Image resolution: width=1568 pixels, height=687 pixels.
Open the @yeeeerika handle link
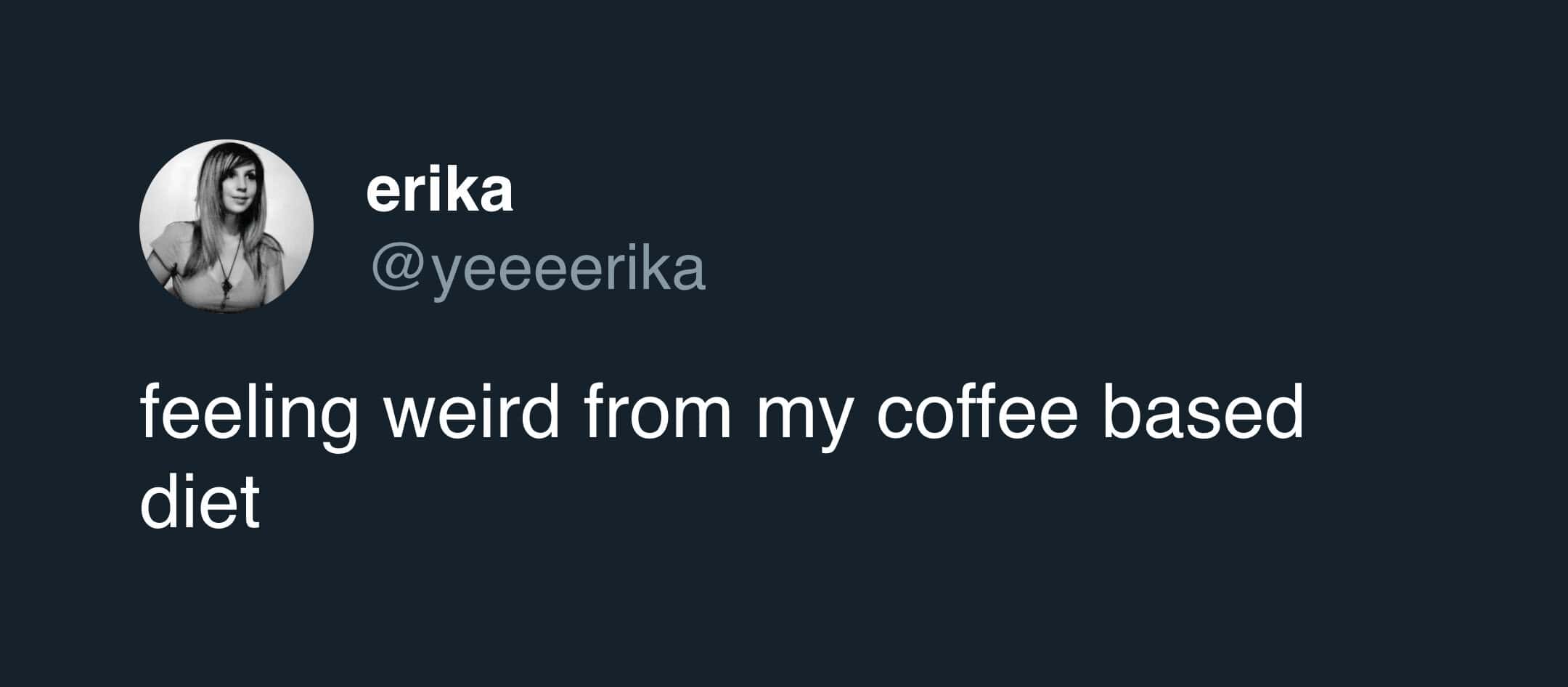point(537,269)
